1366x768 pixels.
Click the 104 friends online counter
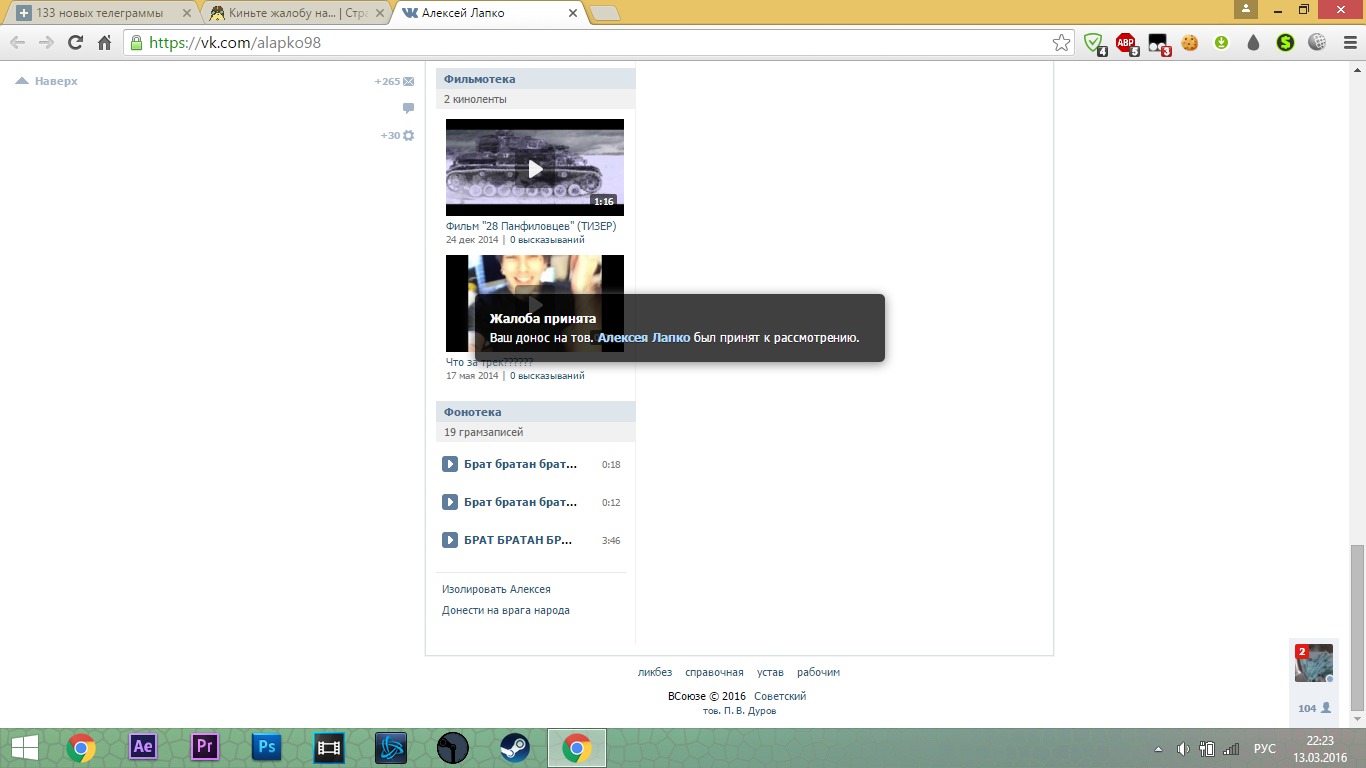1314,708
